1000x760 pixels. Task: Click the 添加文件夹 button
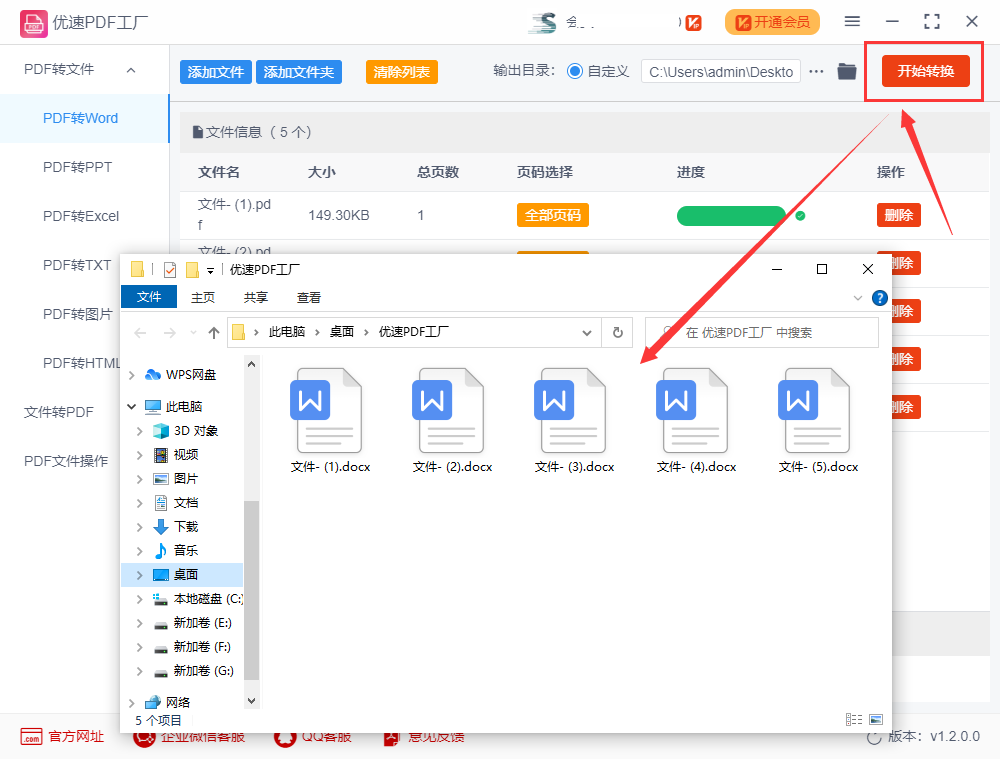pos(298,72)
